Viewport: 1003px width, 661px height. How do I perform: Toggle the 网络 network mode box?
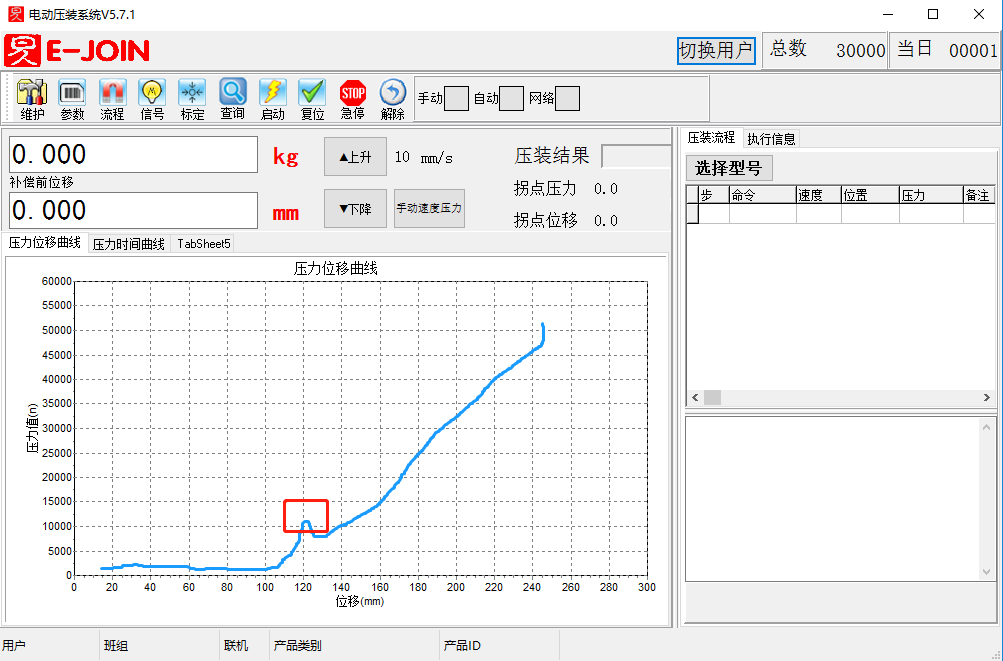567,98
